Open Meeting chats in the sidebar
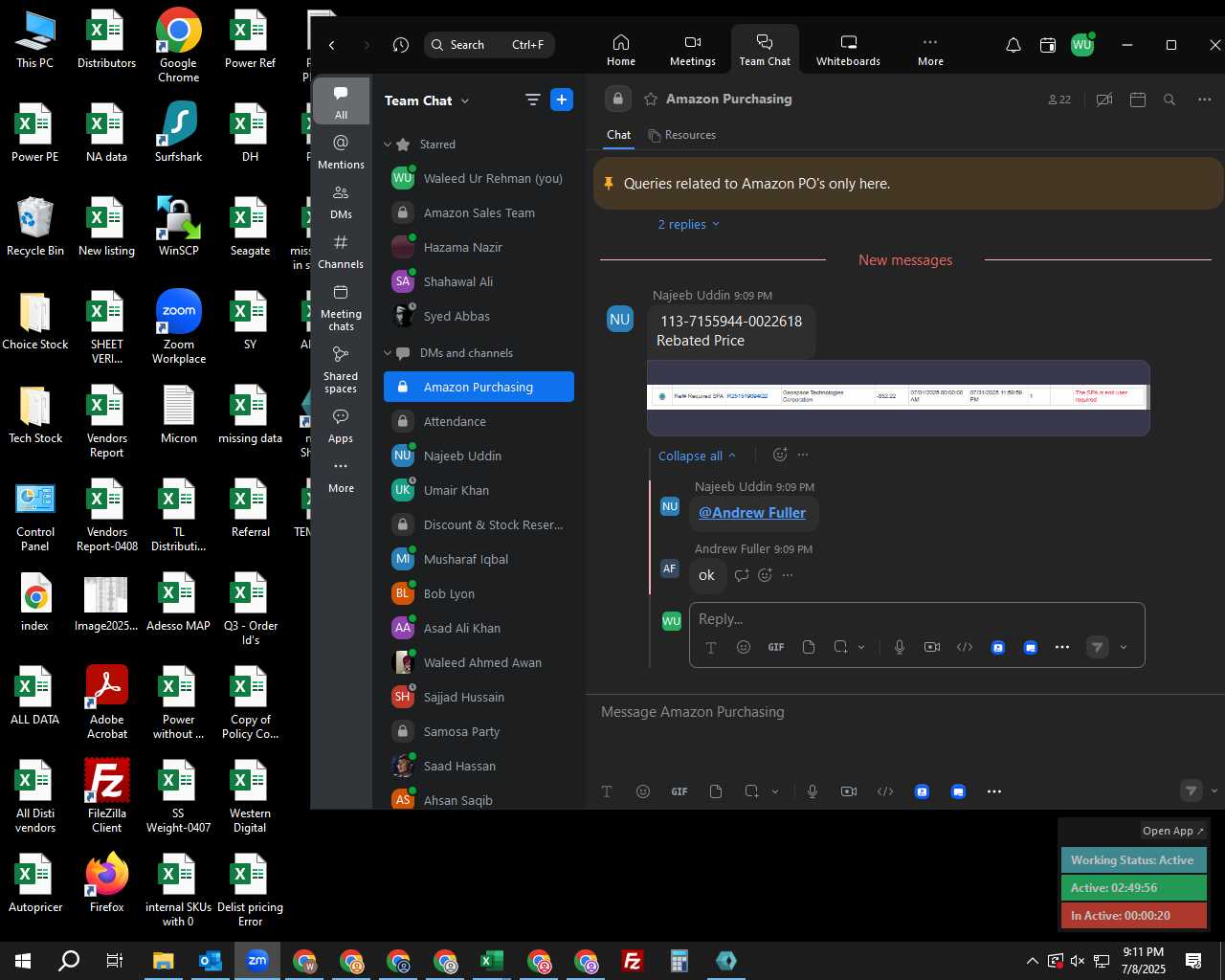1225x980 pixels. (341, 306)
